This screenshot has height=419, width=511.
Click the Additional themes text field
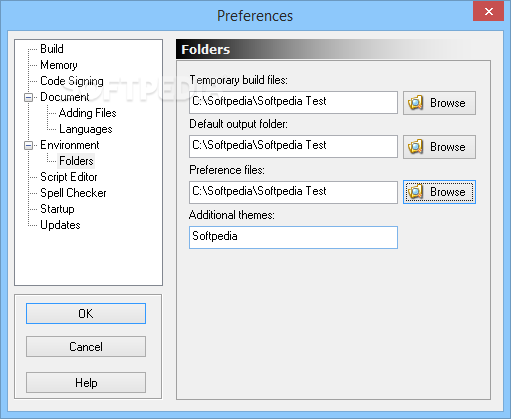293,237
